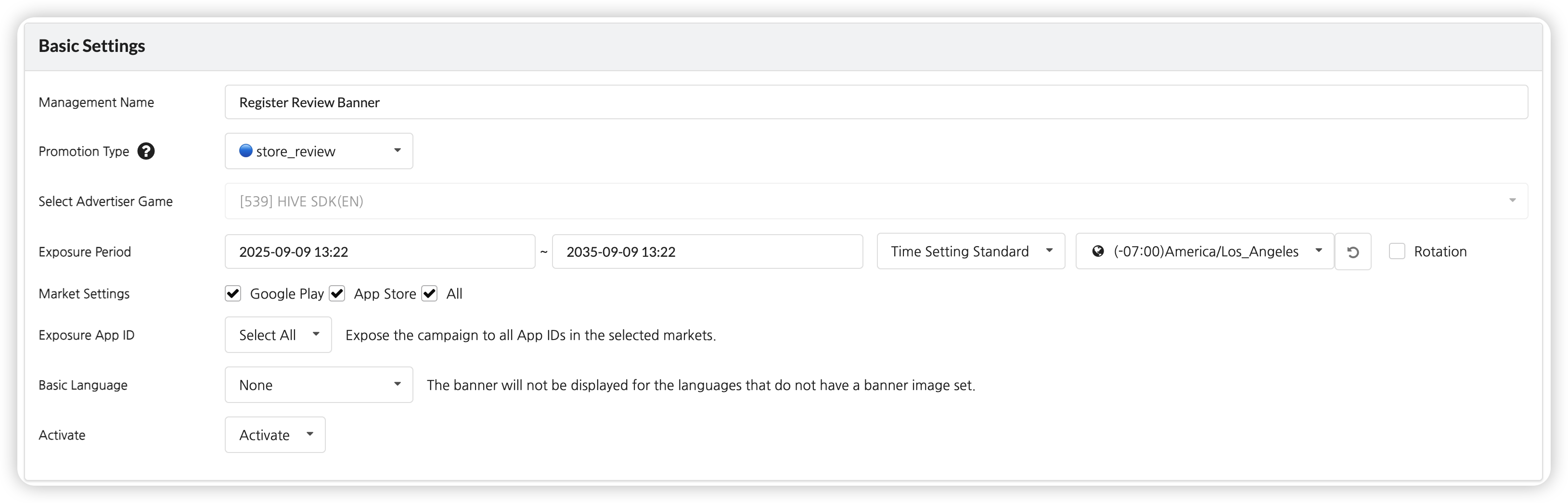Expand the Time Setting Standard dropdown
The height and width of the screenshot is (503, 1568).
pyautogui.click(x=970, y=251)
